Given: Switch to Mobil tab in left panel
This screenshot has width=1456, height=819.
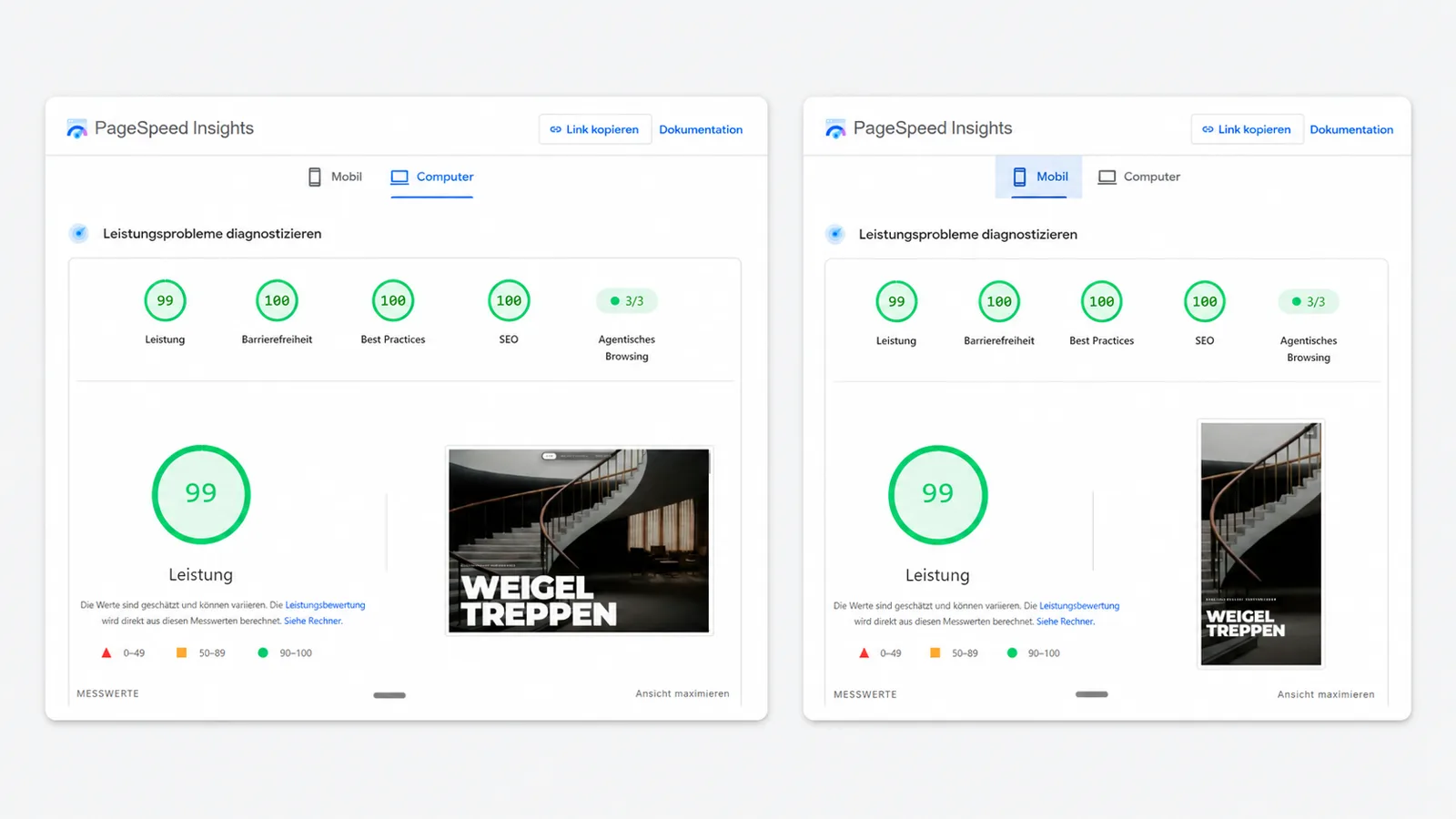Looking at the screenshot, I should point(335,177).
